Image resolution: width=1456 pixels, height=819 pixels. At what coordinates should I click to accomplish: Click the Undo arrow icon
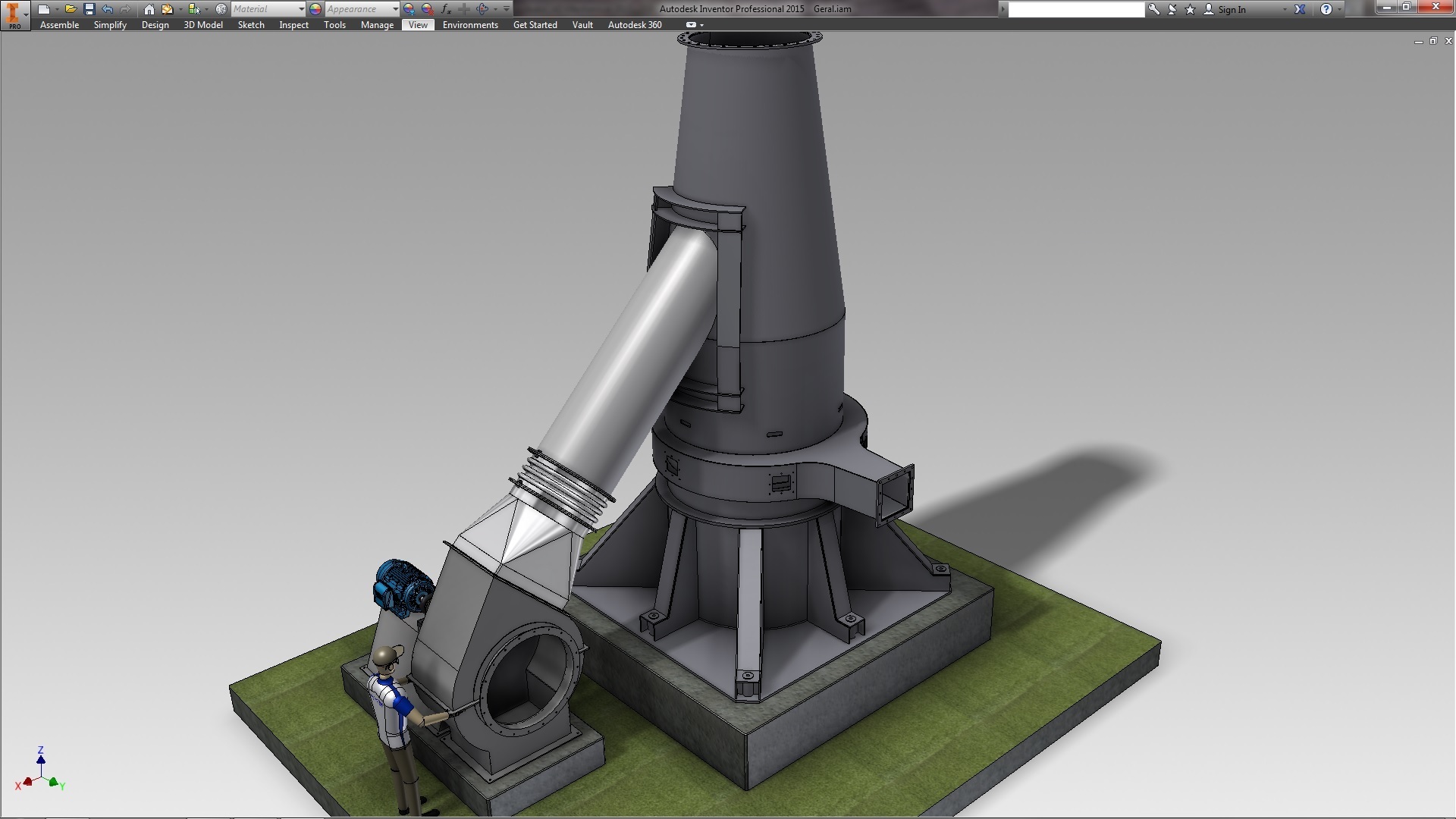(x=107, y=9)
